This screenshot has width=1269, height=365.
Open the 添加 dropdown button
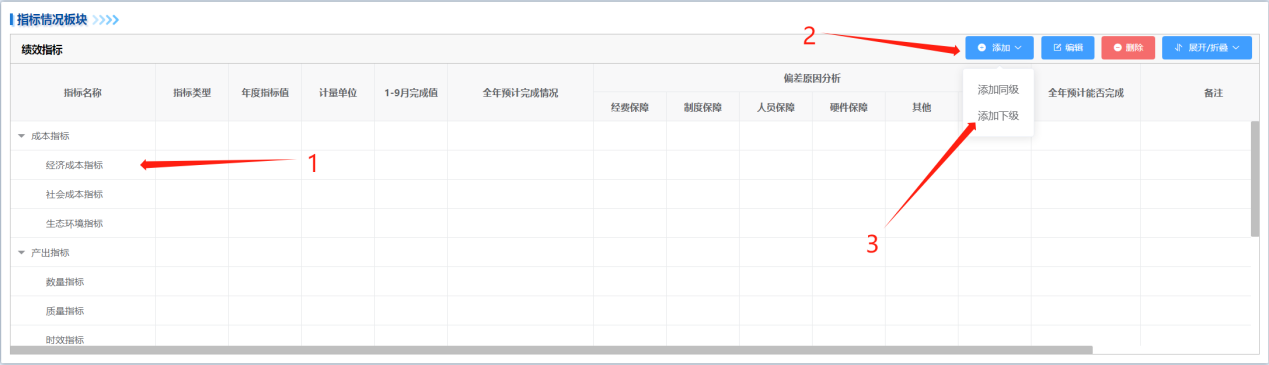(999, 47)
